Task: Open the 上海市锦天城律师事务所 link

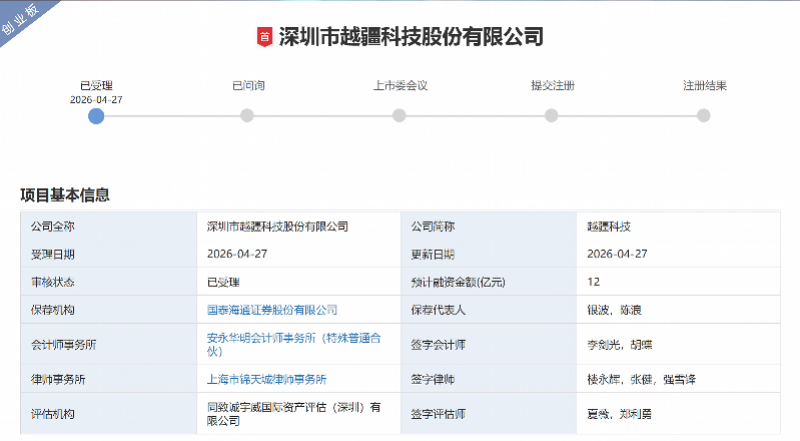Action: [266, 379]
